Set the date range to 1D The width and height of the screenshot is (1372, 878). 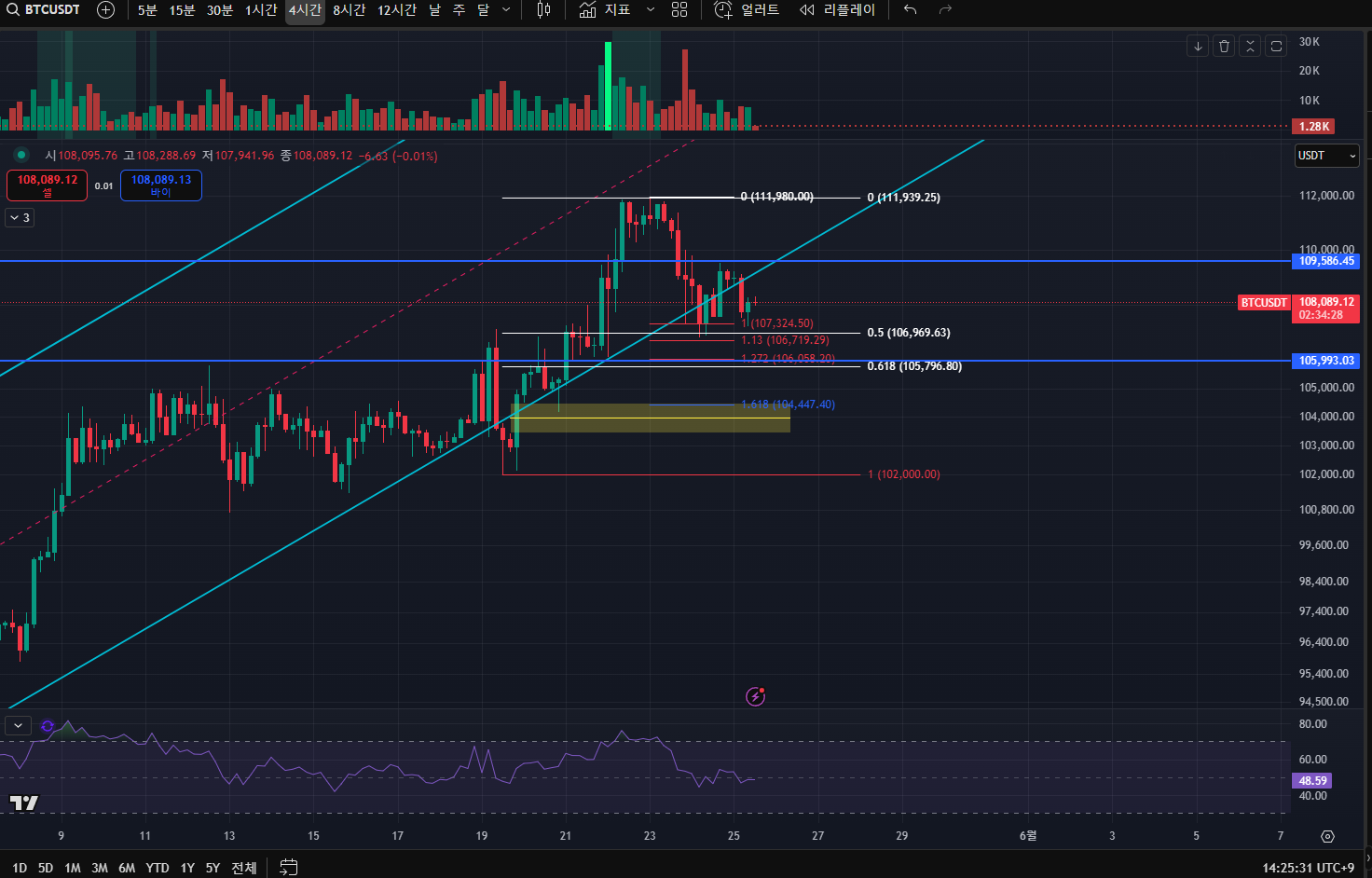coord(20,868)
